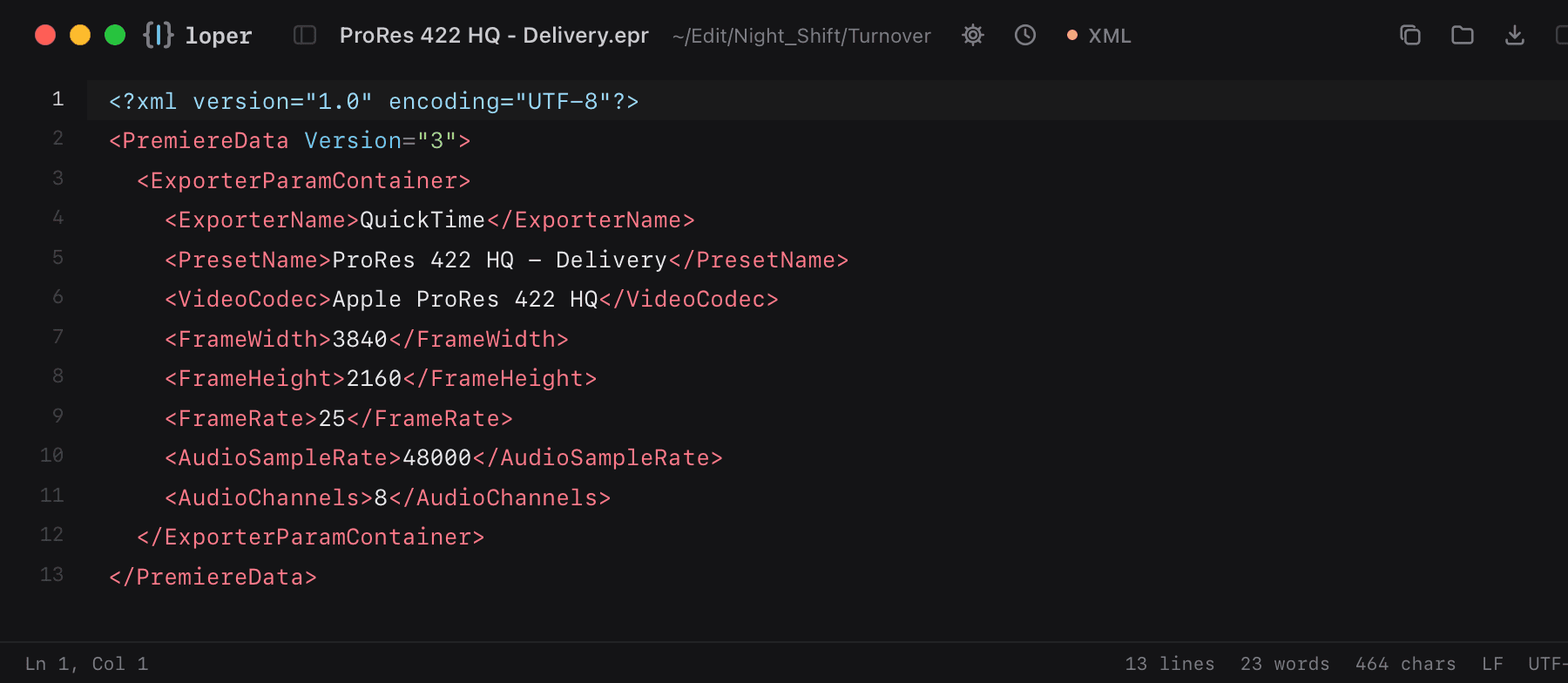Click the opening ExporterParamContainer tag
This screenshot has width=1568, height=683.
pos(304,180)
